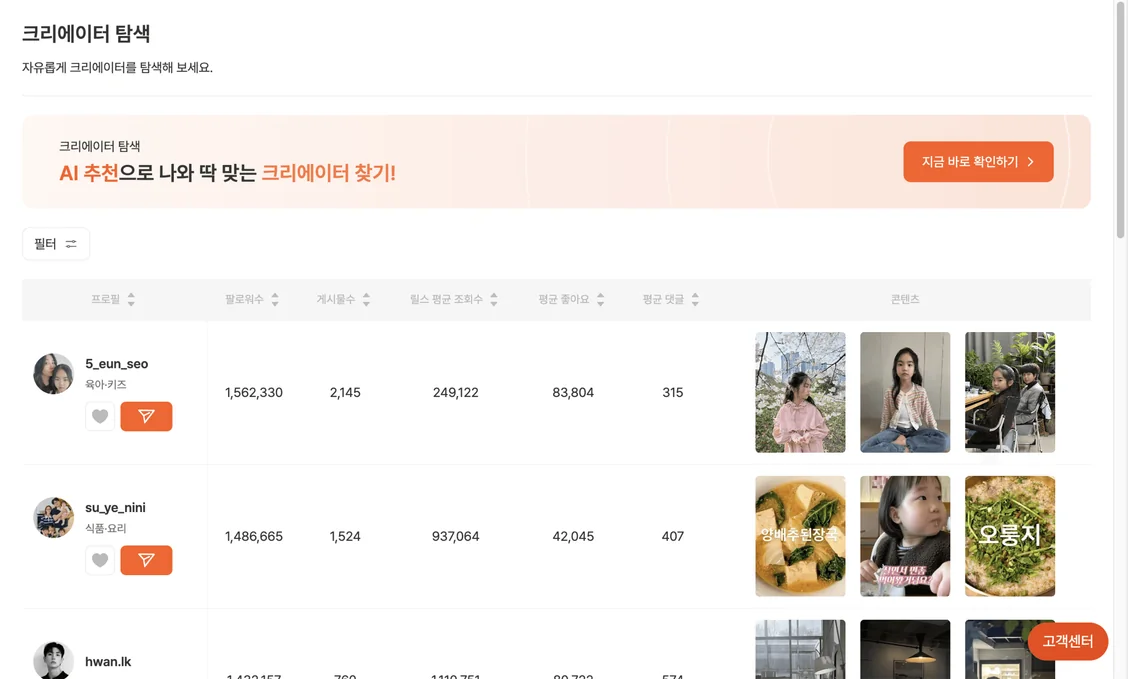Screen dimensions: 1128x679
Task: Favorite su_ye_nini with heart icon
Action: [100, 560]
